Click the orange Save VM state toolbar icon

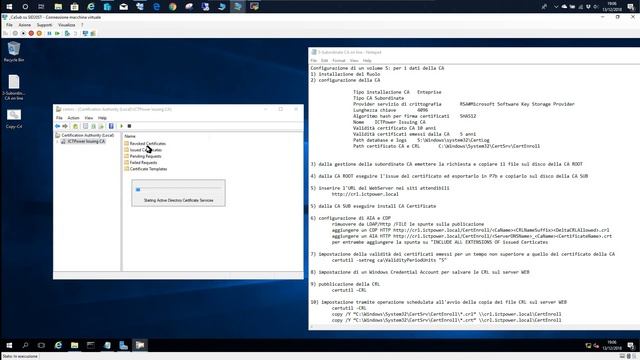pyautogui.click(x=39, y=33)
